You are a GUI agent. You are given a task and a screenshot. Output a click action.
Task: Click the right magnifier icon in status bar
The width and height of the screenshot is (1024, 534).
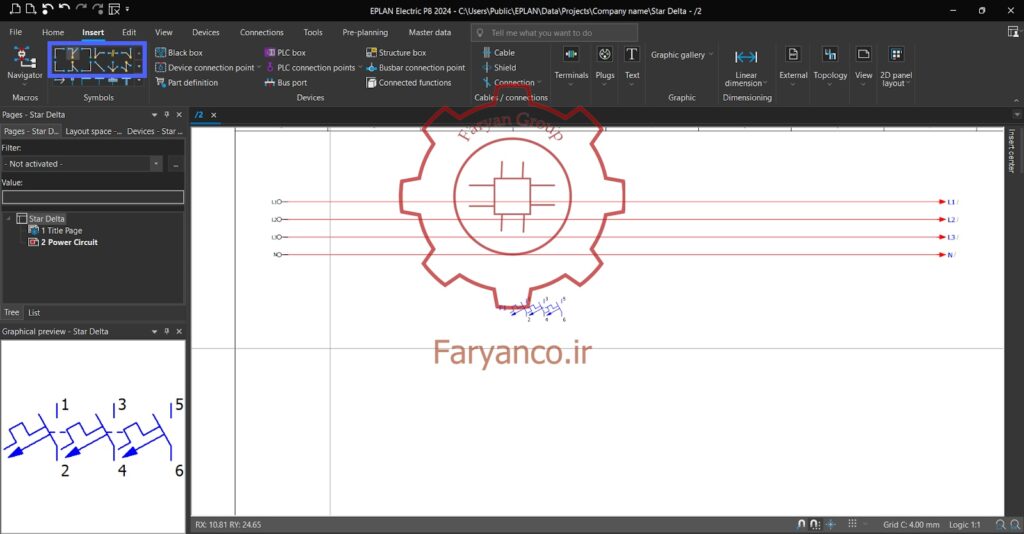point(1015,524)
